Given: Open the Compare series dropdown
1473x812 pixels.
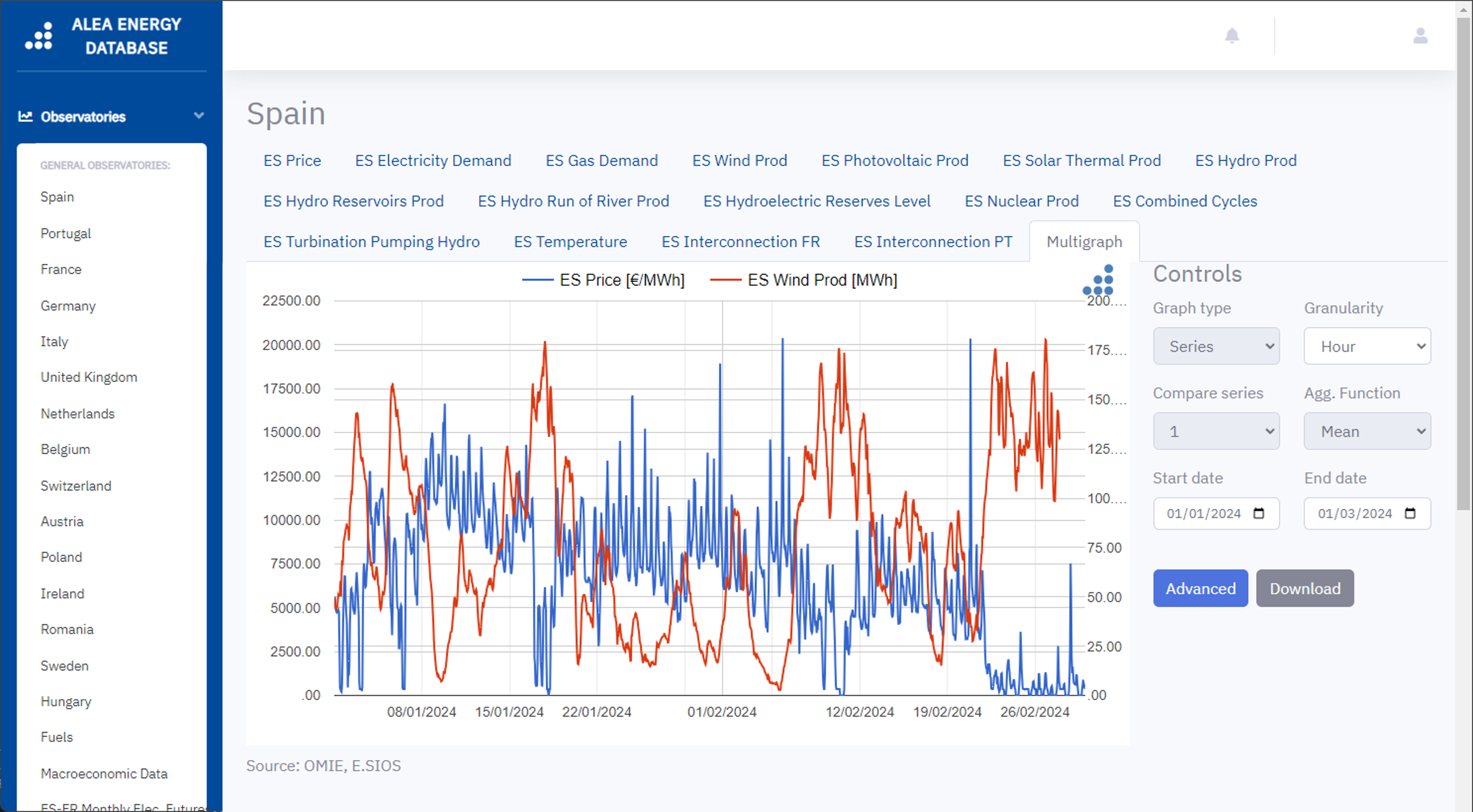Looking at the screenshot, I should click(1216, 432).
